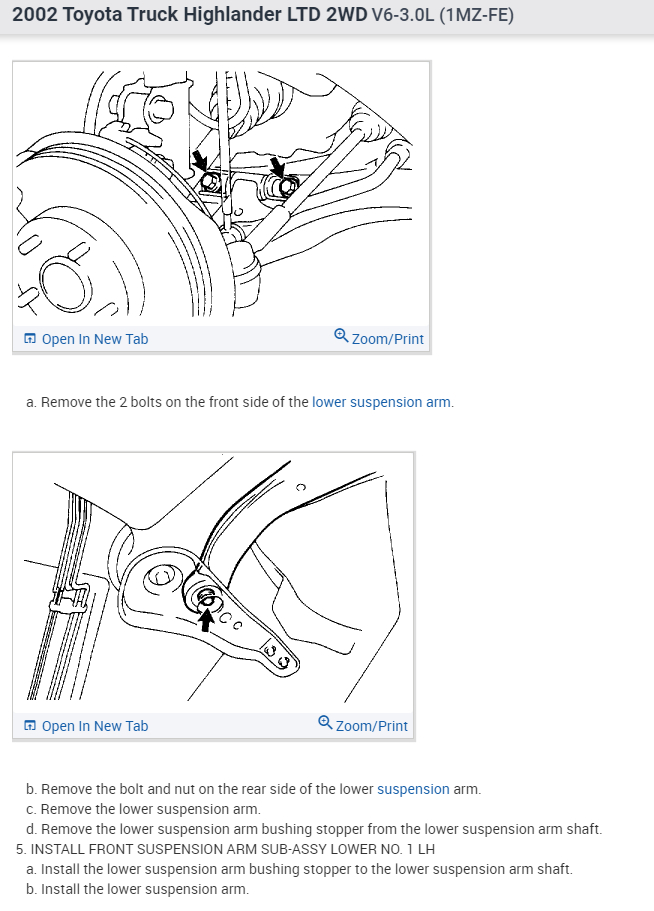Click the magnifier icon under the first diagram
The width and height of the screenshot is (654, 911).
point(341,335)
